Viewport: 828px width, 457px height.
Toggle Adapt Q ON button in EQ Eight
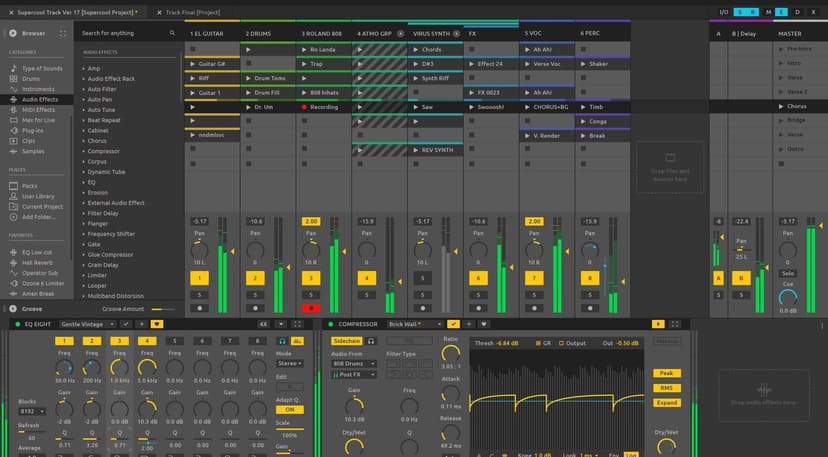click(x=290, y=410)
